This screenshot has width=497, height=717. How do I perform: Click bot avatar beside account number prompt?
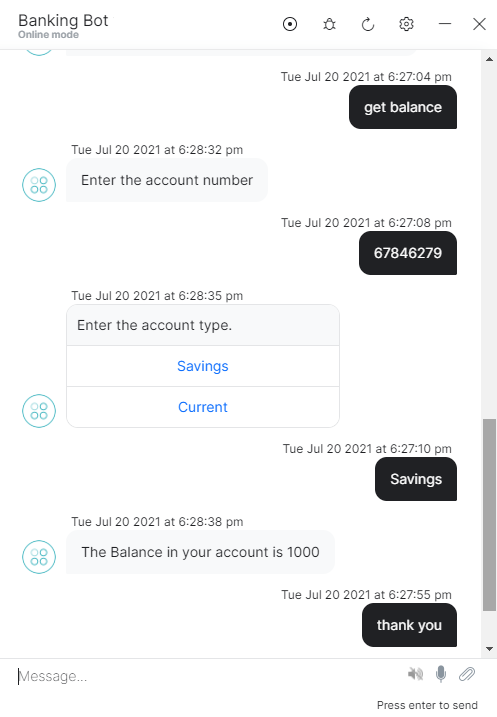[x=39, y=185]
